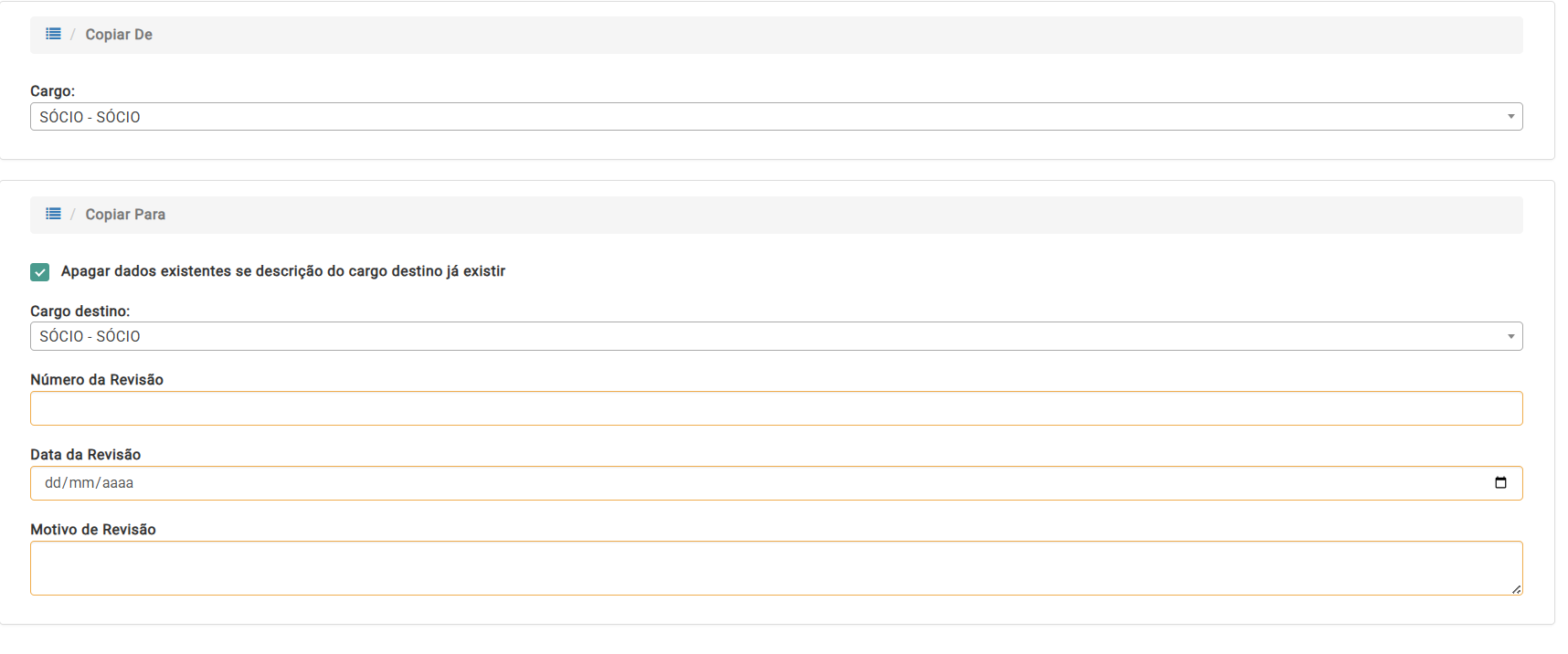Uncheck Apagar dados existentes checkbox
1568x654 pixels.
(40, 272)
